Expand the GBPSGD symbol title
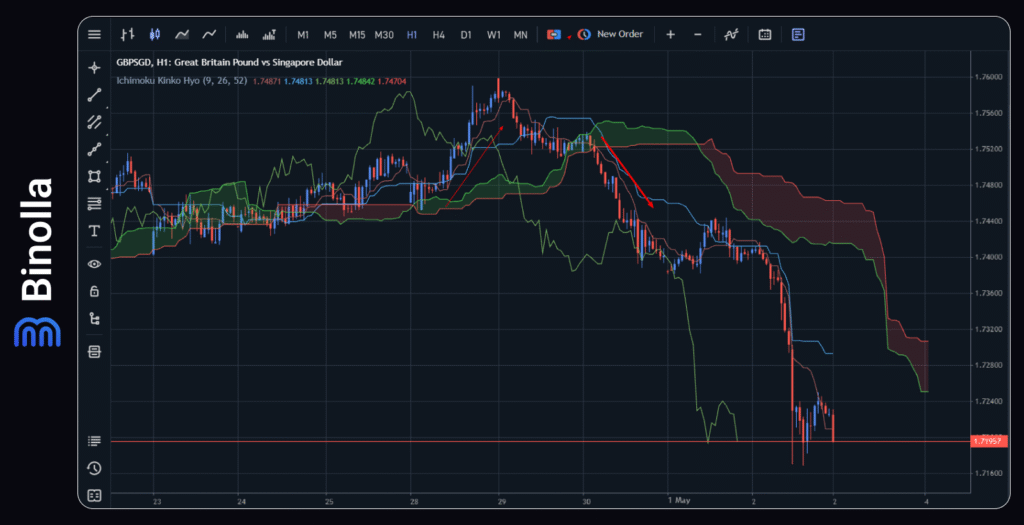The width and height of the screenshot is (1024, 525). point(228,63)
